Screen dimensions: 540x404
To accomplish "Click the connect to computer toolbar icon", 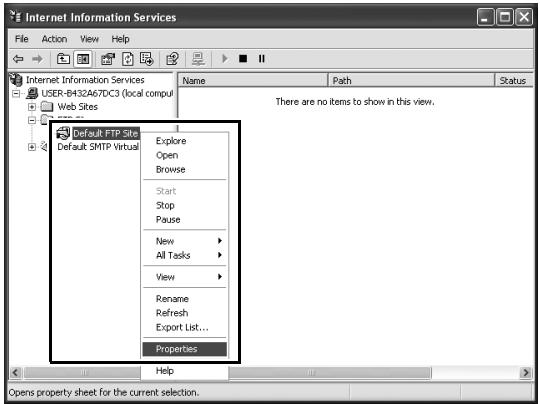I will tap(198, 59).
